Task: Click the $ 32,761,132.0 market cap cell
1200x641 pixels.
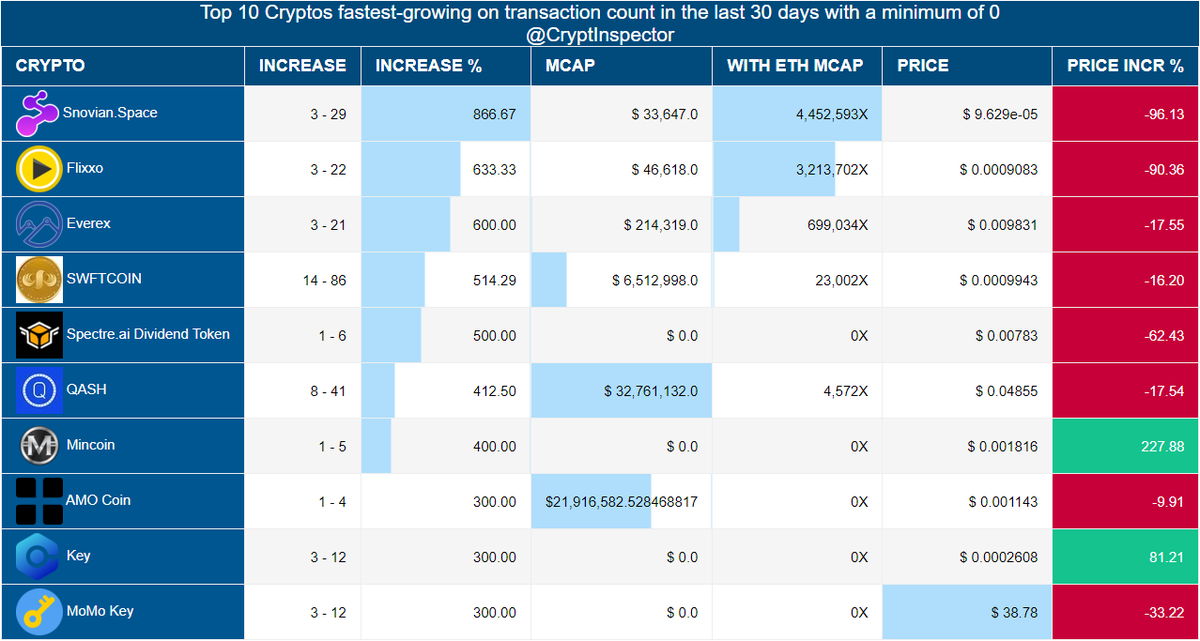Action: point(622,390)
